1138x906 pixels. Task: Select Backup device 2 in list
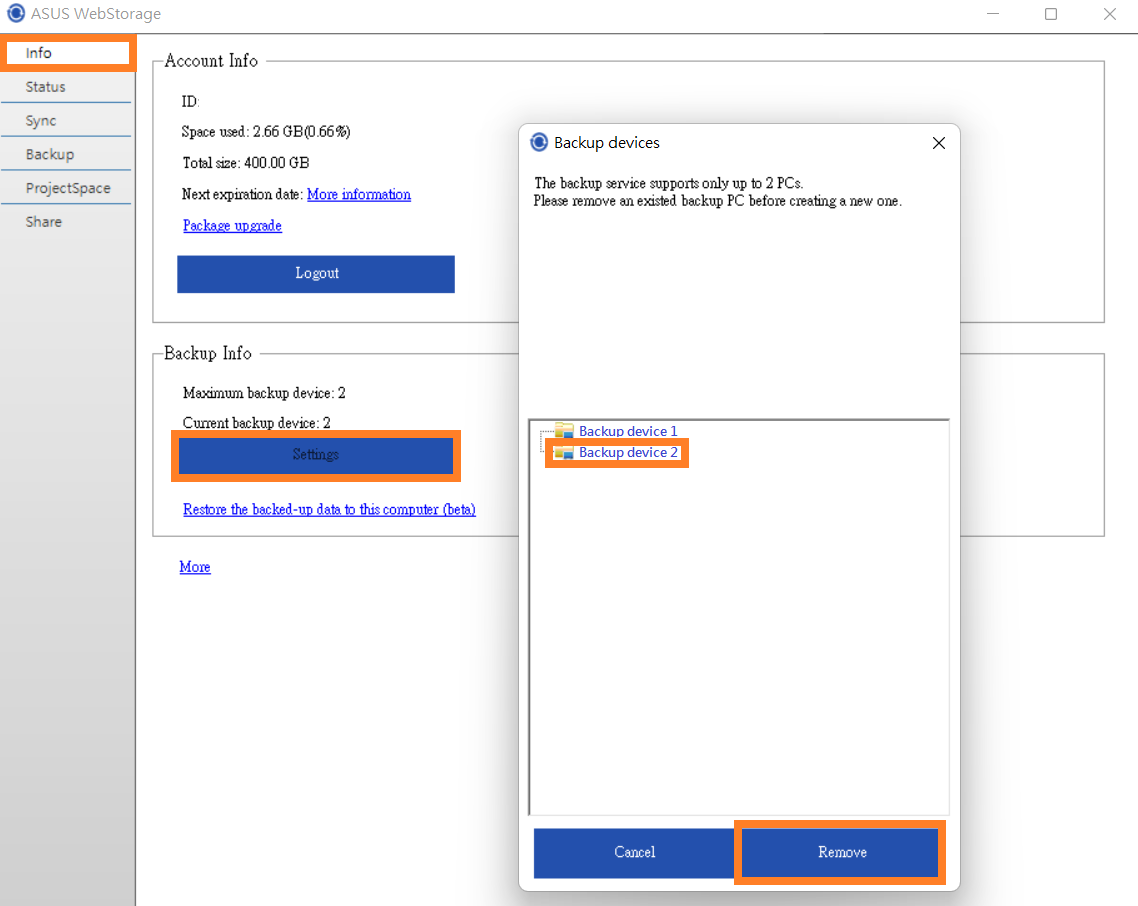(628, 452)
